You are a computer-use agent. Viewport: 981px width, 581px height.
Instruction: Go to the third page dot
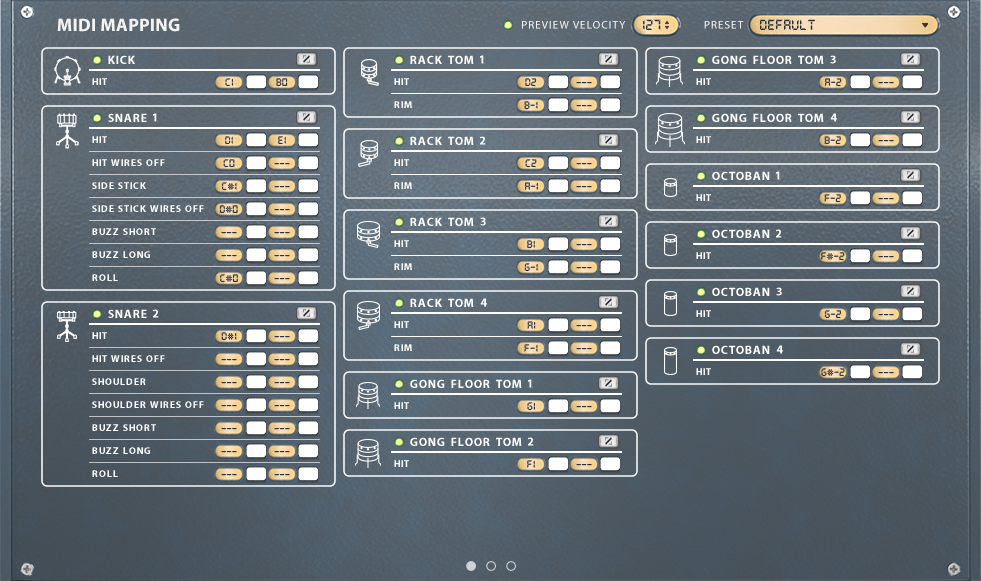point(511,566)
